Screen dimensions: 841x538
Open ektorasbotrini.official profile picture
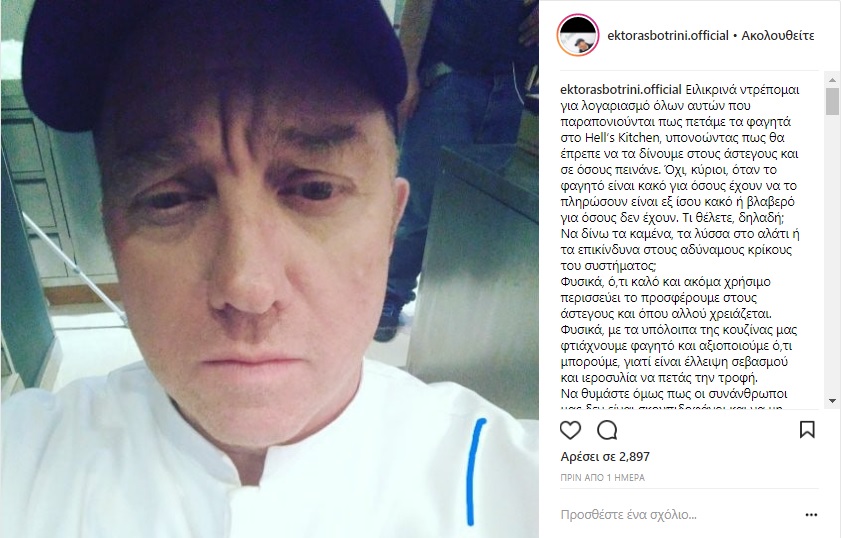point(578,35)
